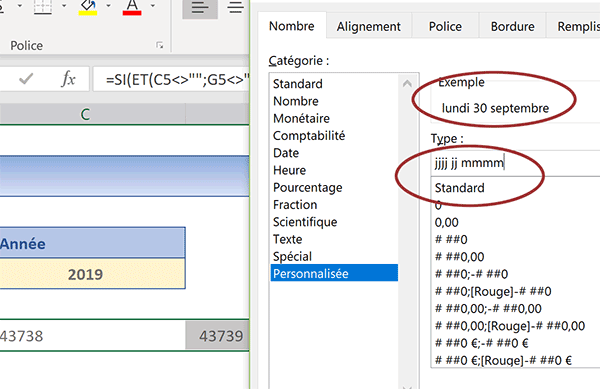Apply the red font color A icon
Viewport: 600px width, 389px height.
(132, 7)
